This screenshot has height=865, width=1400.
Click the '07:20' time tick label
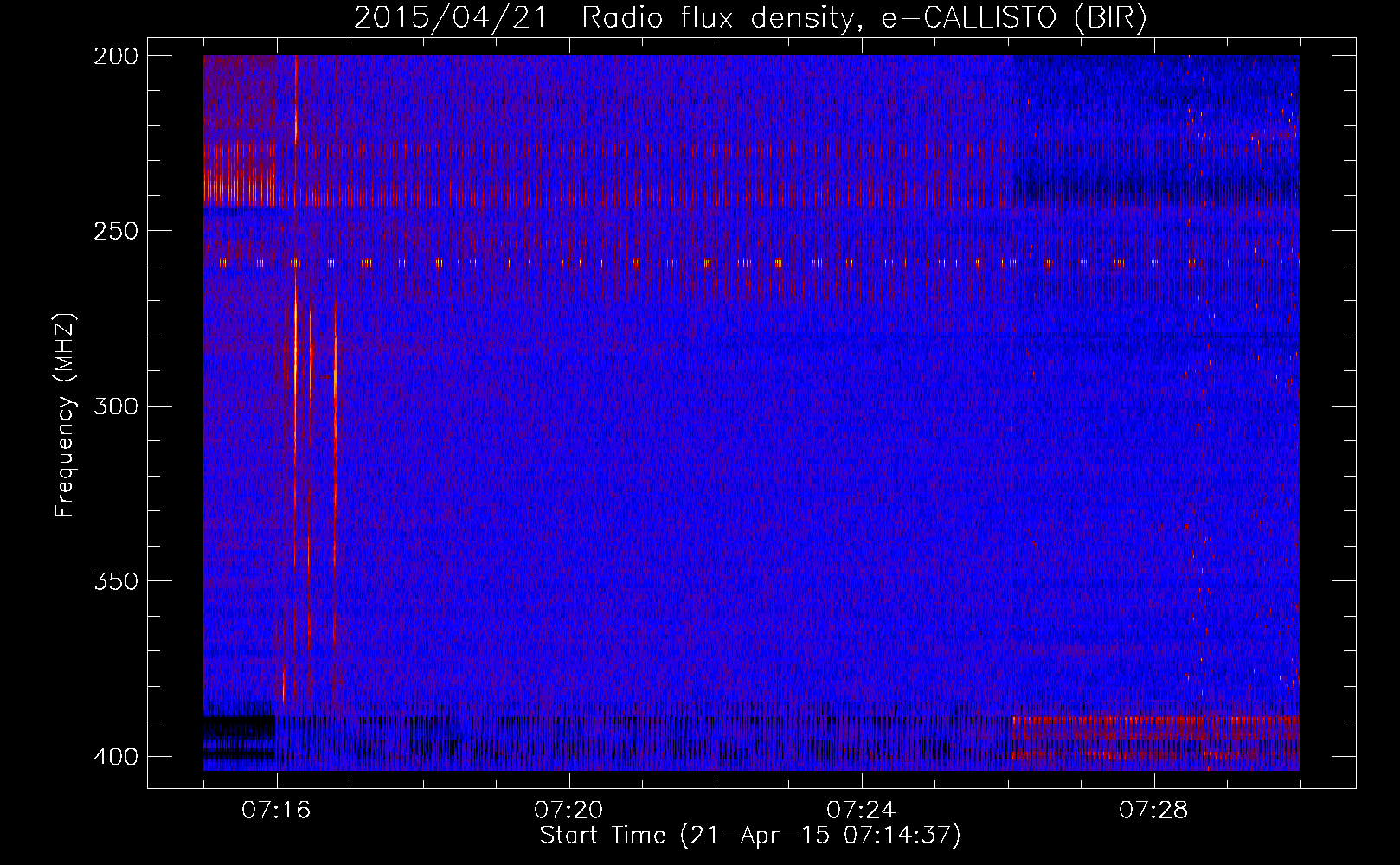click(x=568, y=811)
